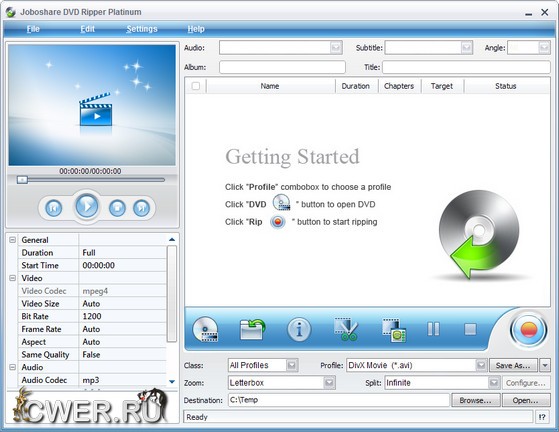Click the Destination path field
The width and height of the screenshot is (559, 432).
pyautogui.click(x=339, y=400)
